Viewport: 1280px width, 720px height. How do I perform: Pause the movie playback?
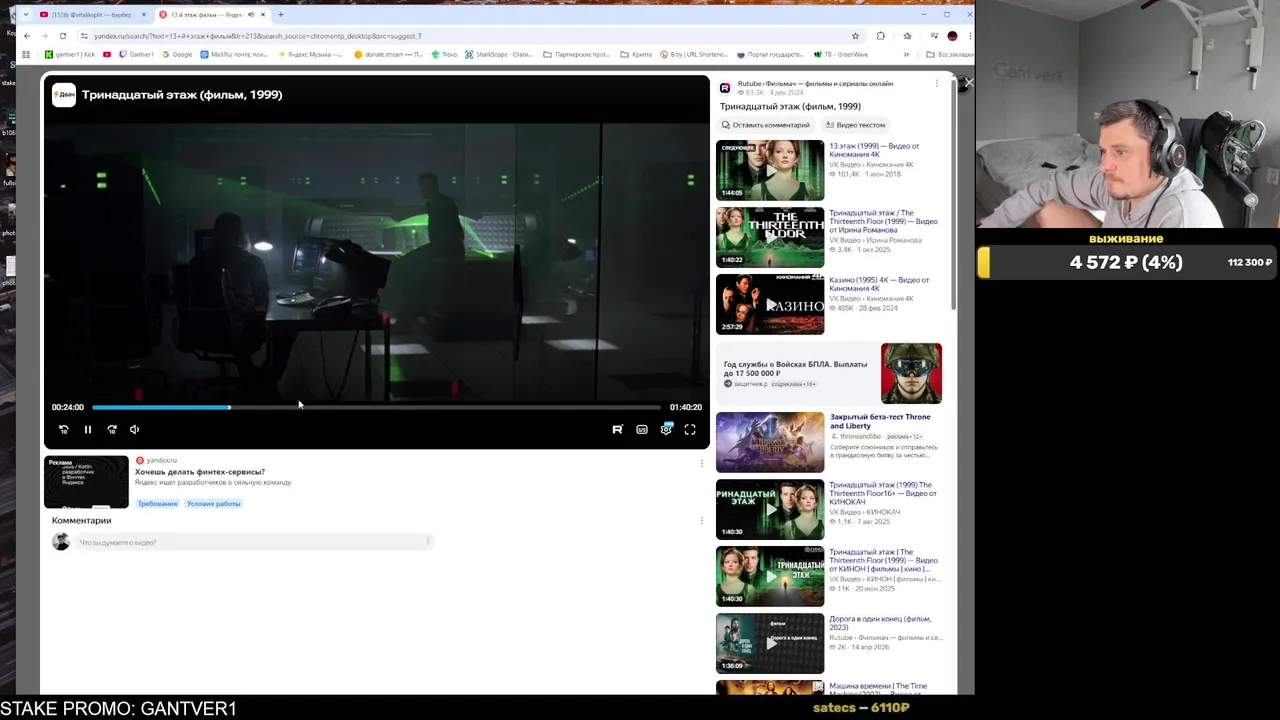tap(87, 429)
